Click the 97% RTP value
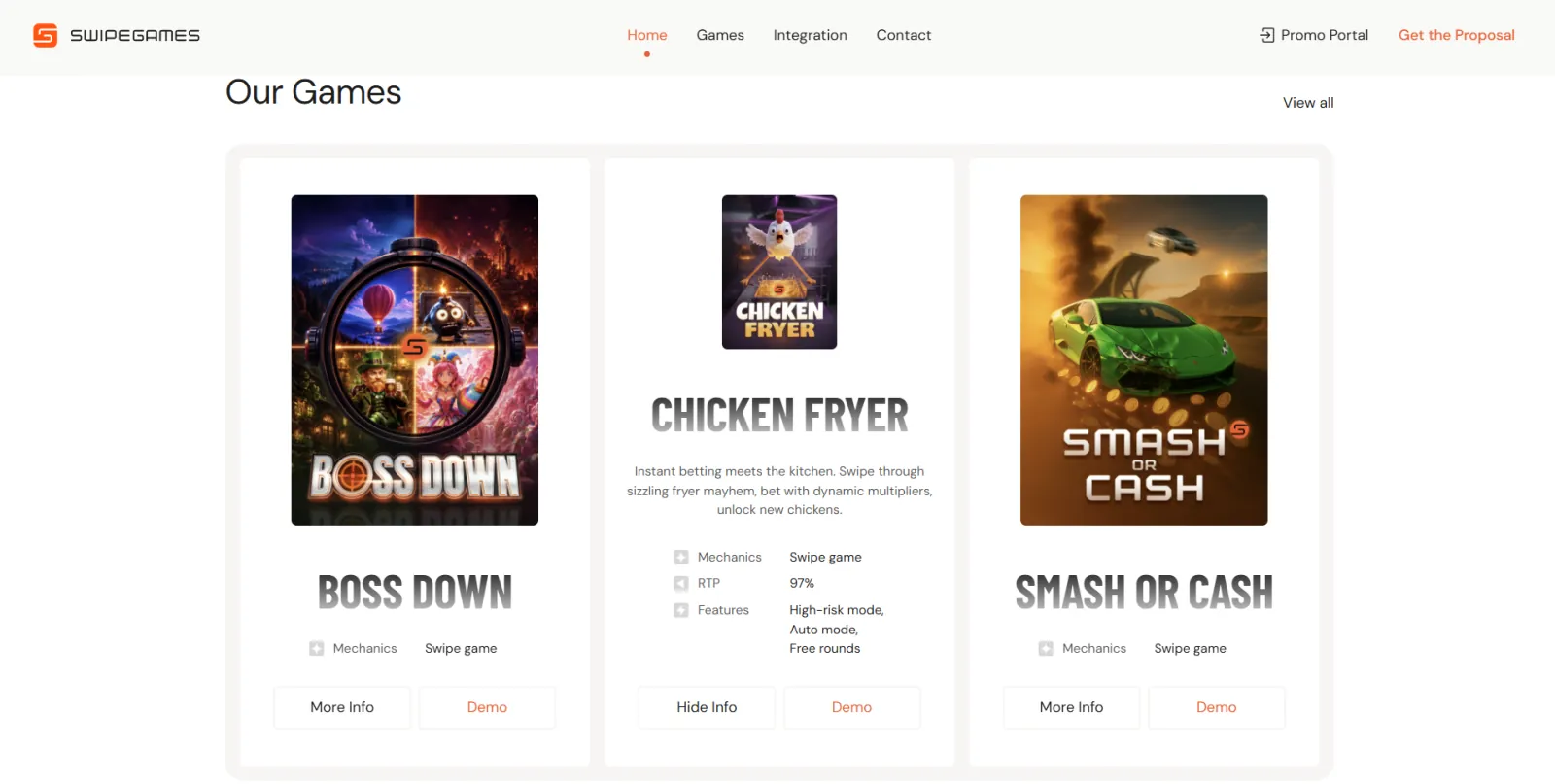The width and height of the screenshot is (1555, 784). [802, 583]
